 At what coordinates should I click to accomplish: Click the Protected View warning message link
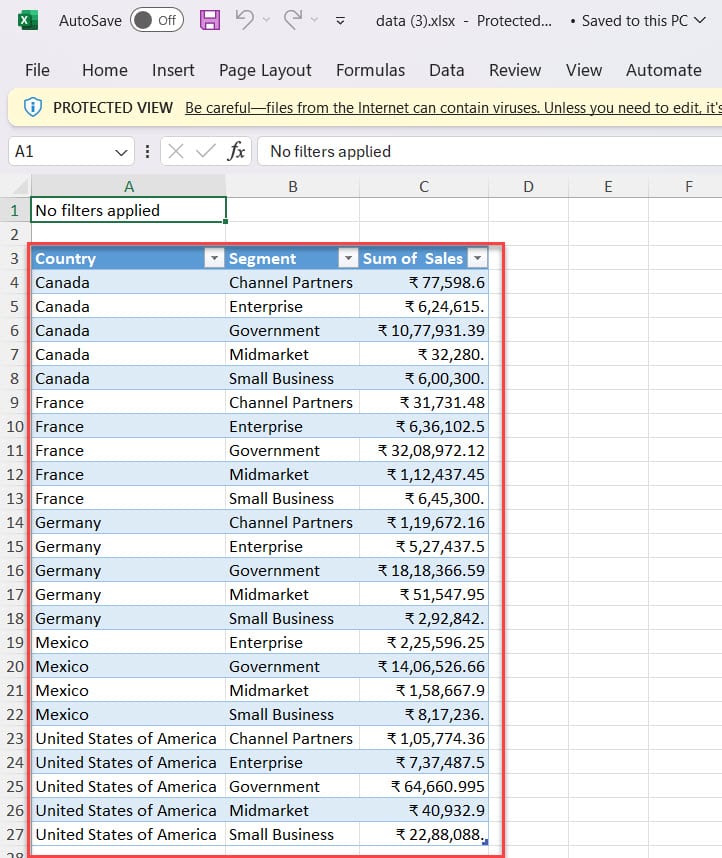click(453, 108)
